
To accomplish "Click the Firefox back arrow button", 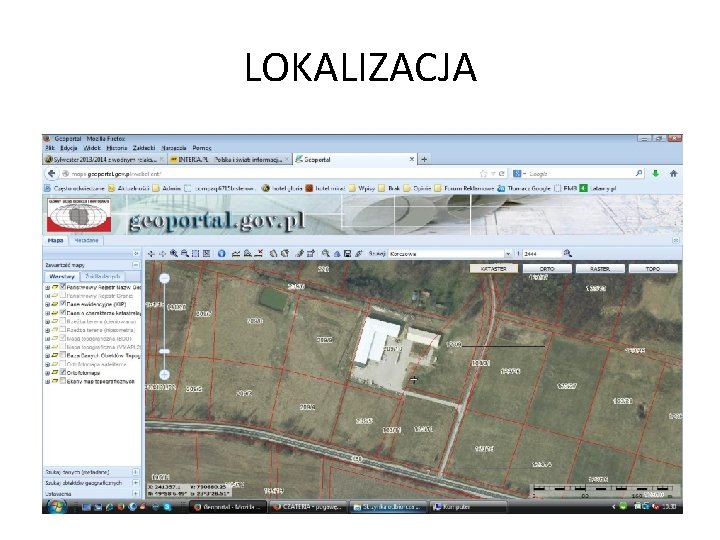I will pos(51,174).
